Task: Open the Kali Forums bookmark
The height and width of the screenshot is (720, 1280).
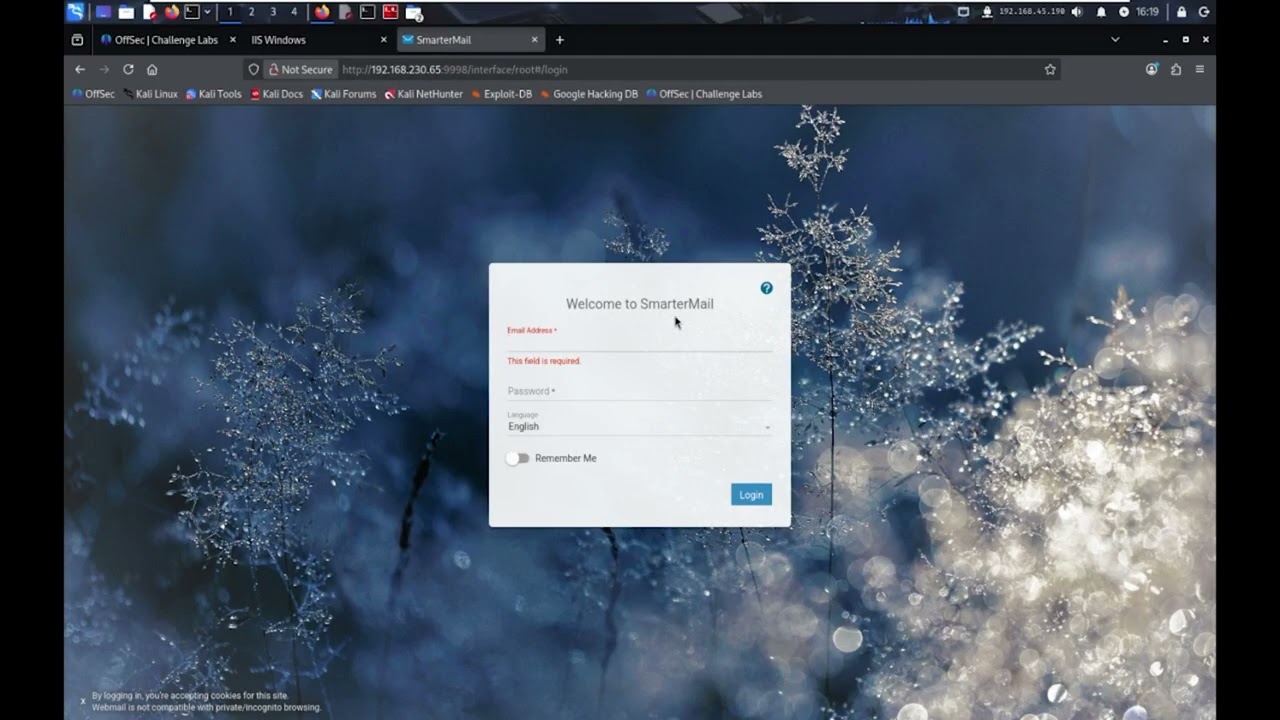Action: click(344, 94)
